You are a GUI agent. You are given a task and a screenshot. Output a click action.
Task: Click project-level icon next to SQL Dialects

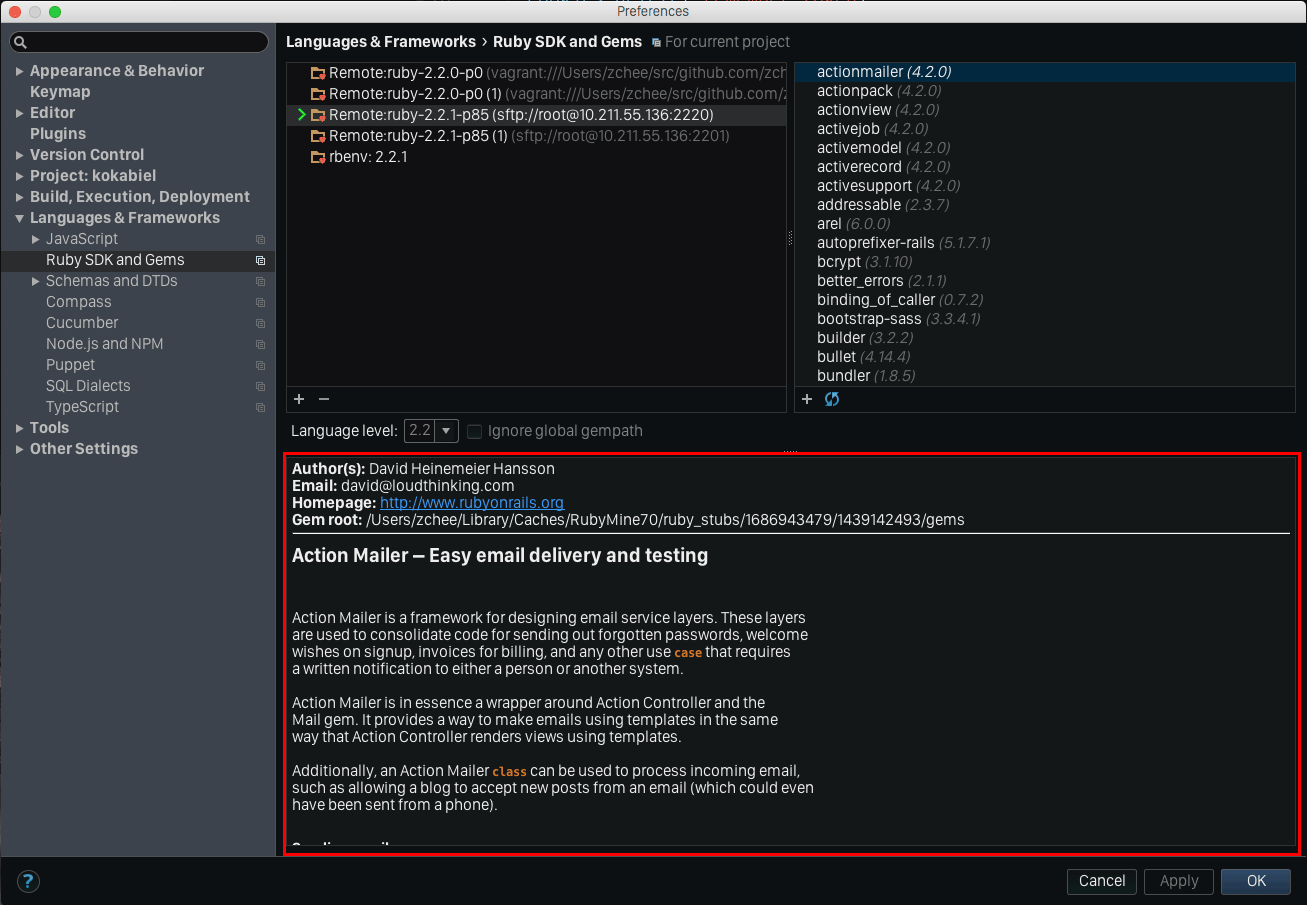coord(260,386)
